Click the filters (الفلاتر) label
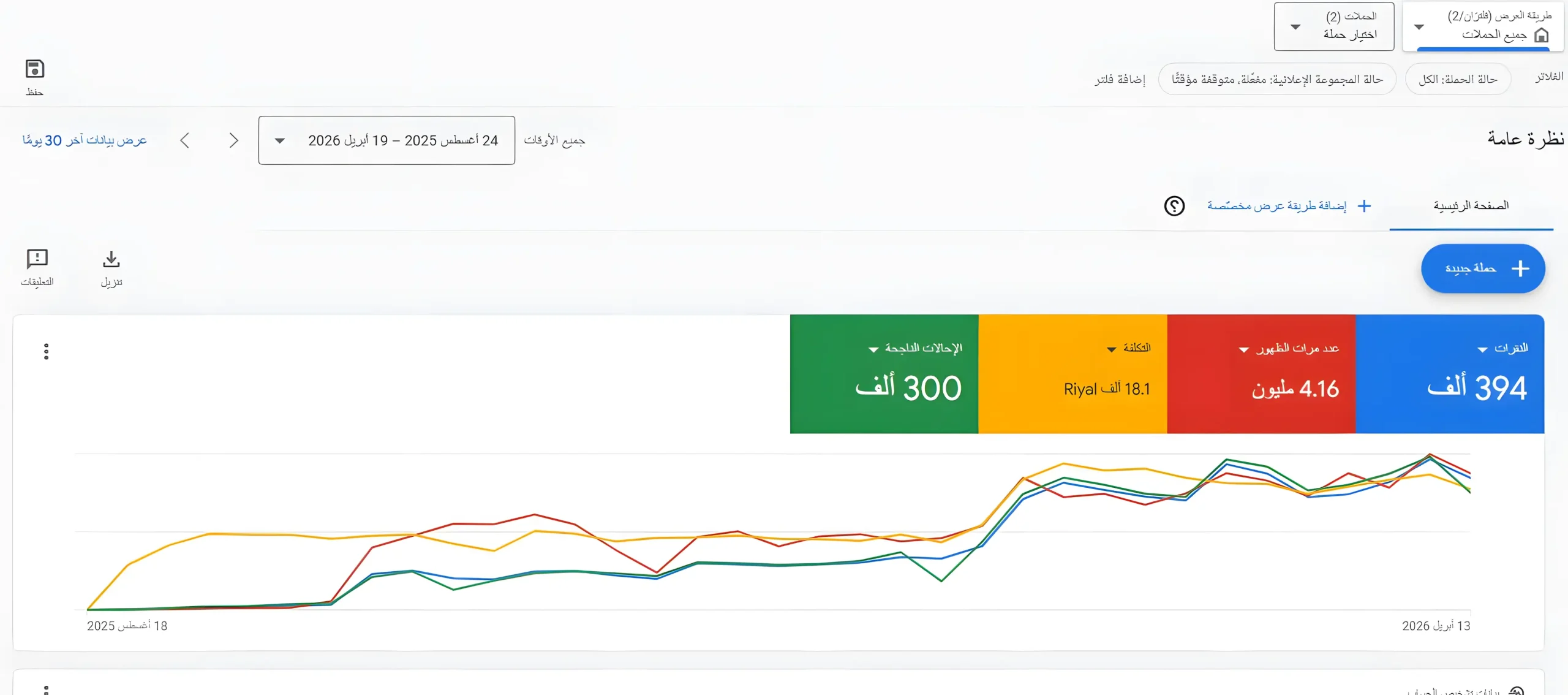This screenshot has height=695, width=1568. point(1549,77)
